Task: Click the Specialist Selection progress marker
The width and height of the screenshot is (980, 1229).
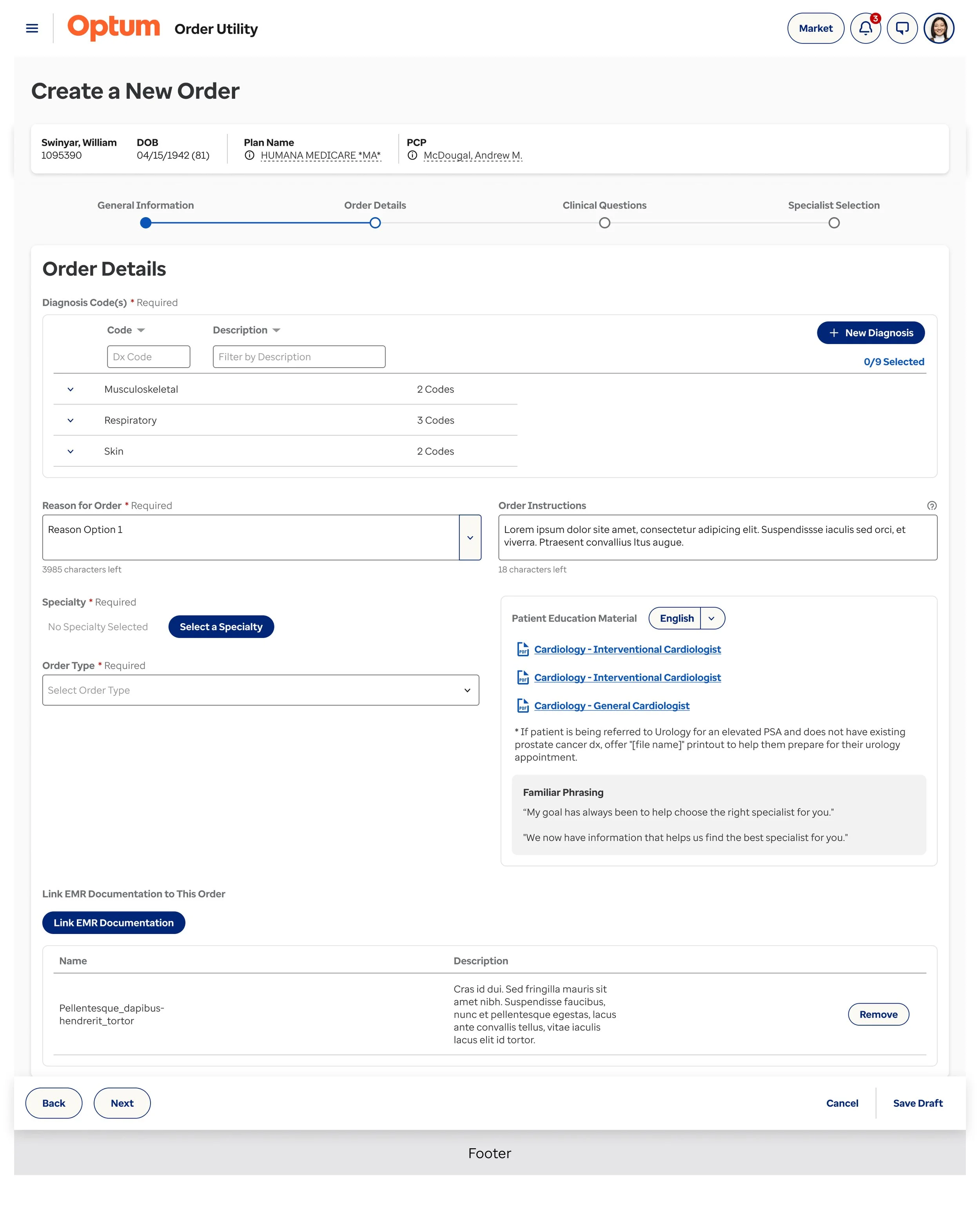Action: coord(834,223)
